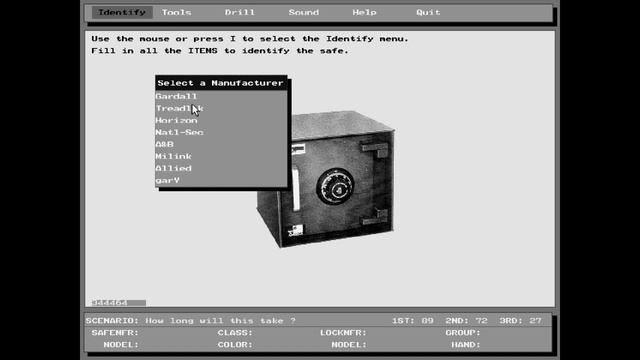This screenshot has height=360, width=640.
Task: Select Milink as the manufacturer
Action: tap(221, 156)
